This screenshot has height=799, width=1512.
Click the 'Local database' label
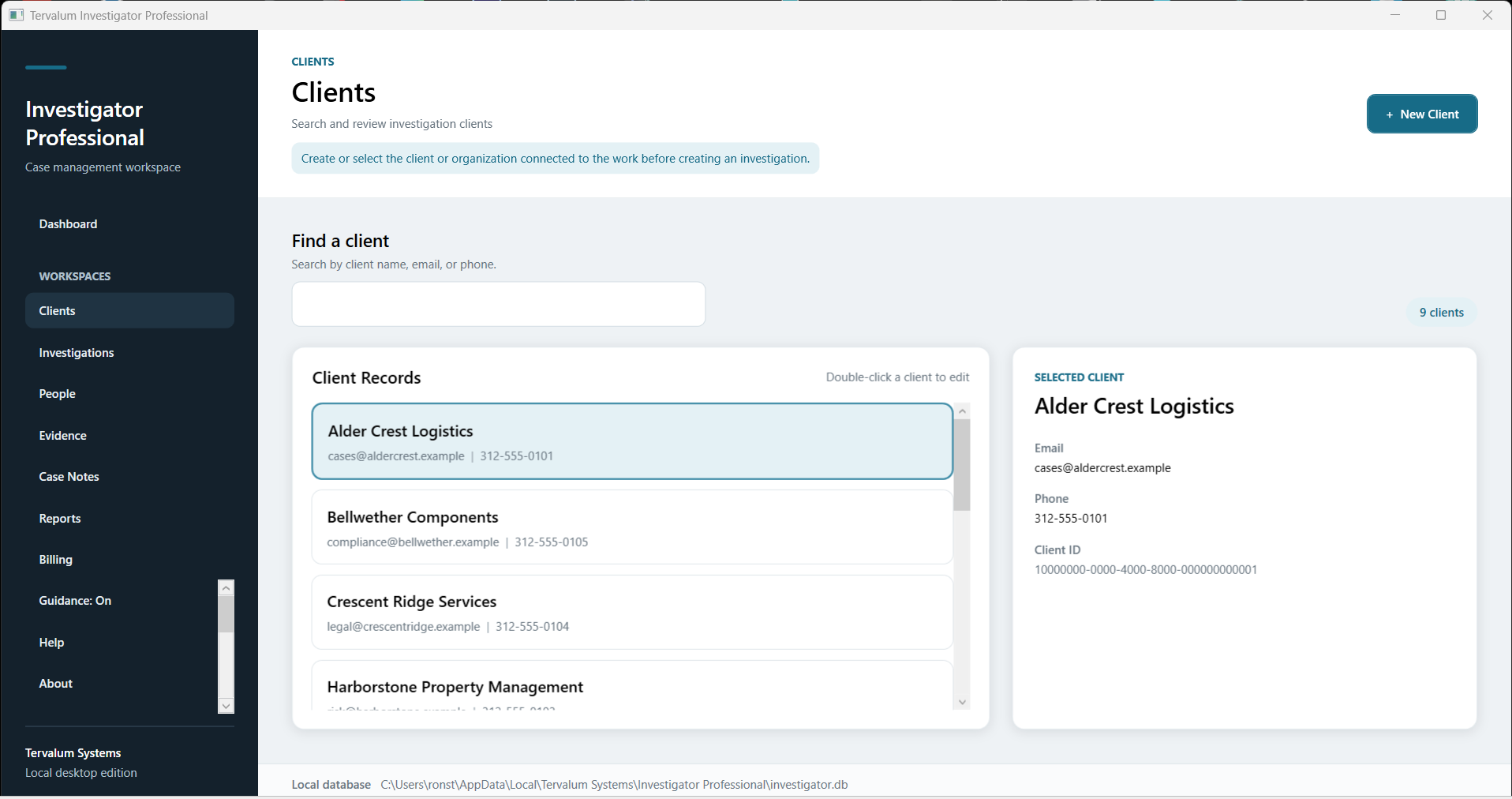pos(331,784)
